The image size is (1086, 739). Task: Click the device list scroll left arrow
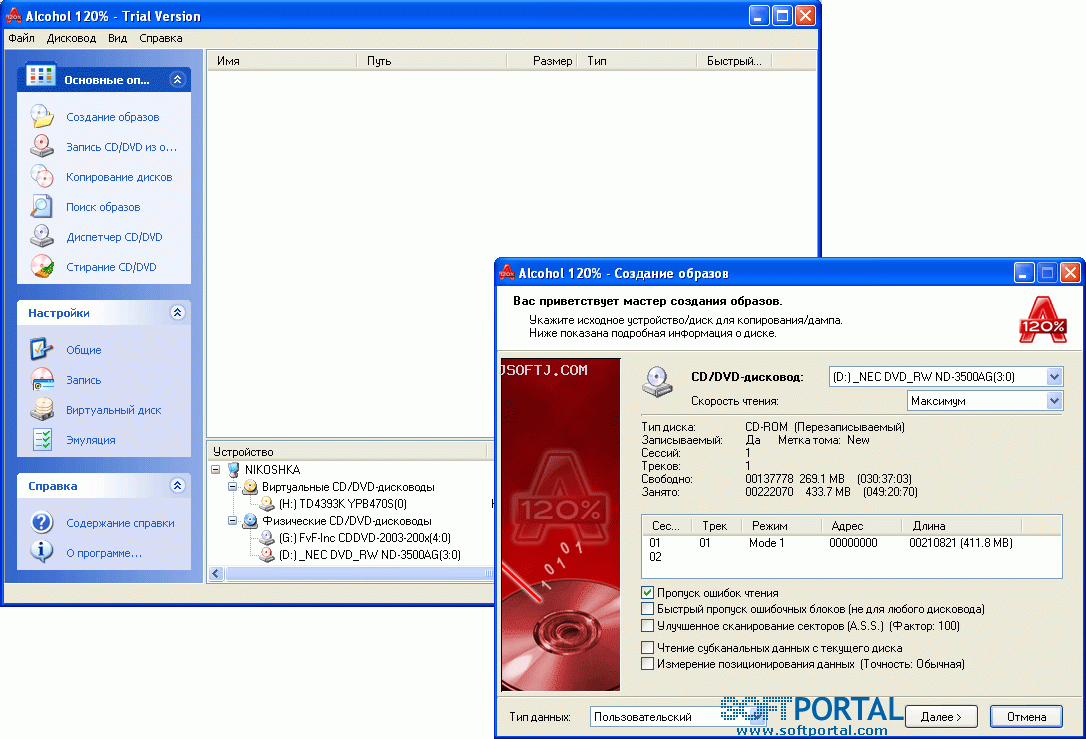[x=216, y=573]
